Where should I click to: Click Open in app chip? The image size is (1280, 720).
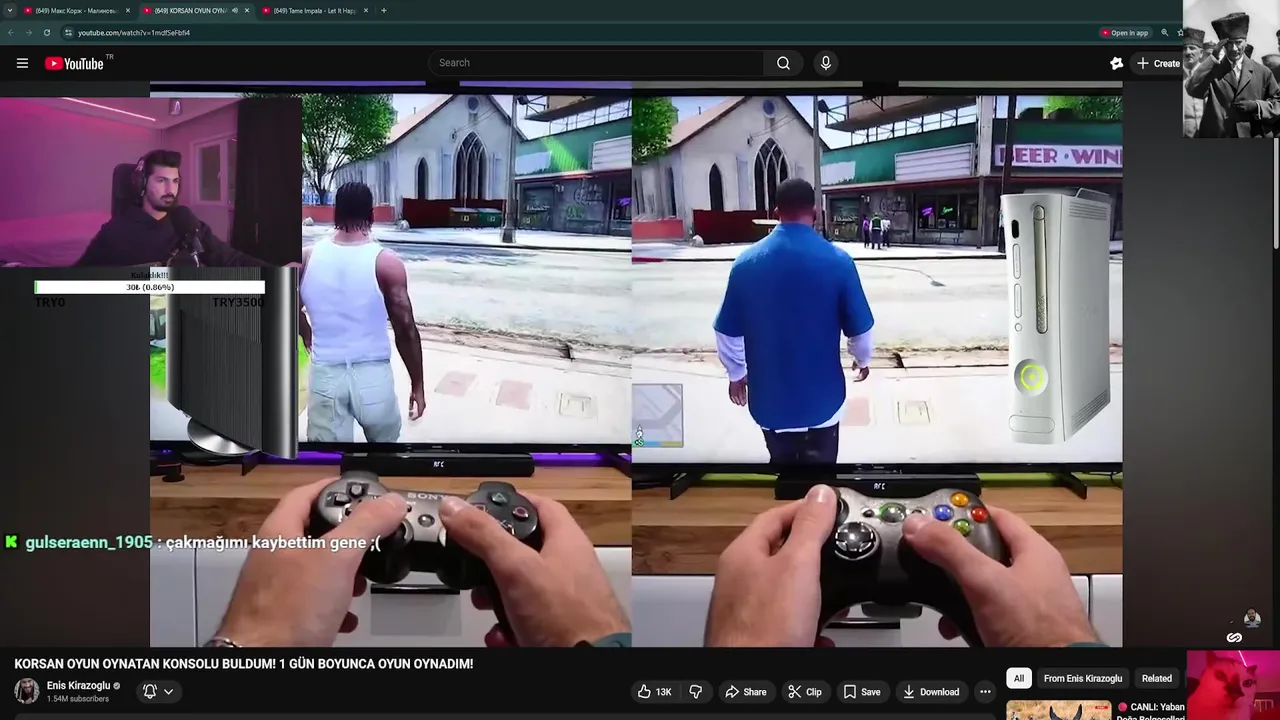(x=1125, y=33)
